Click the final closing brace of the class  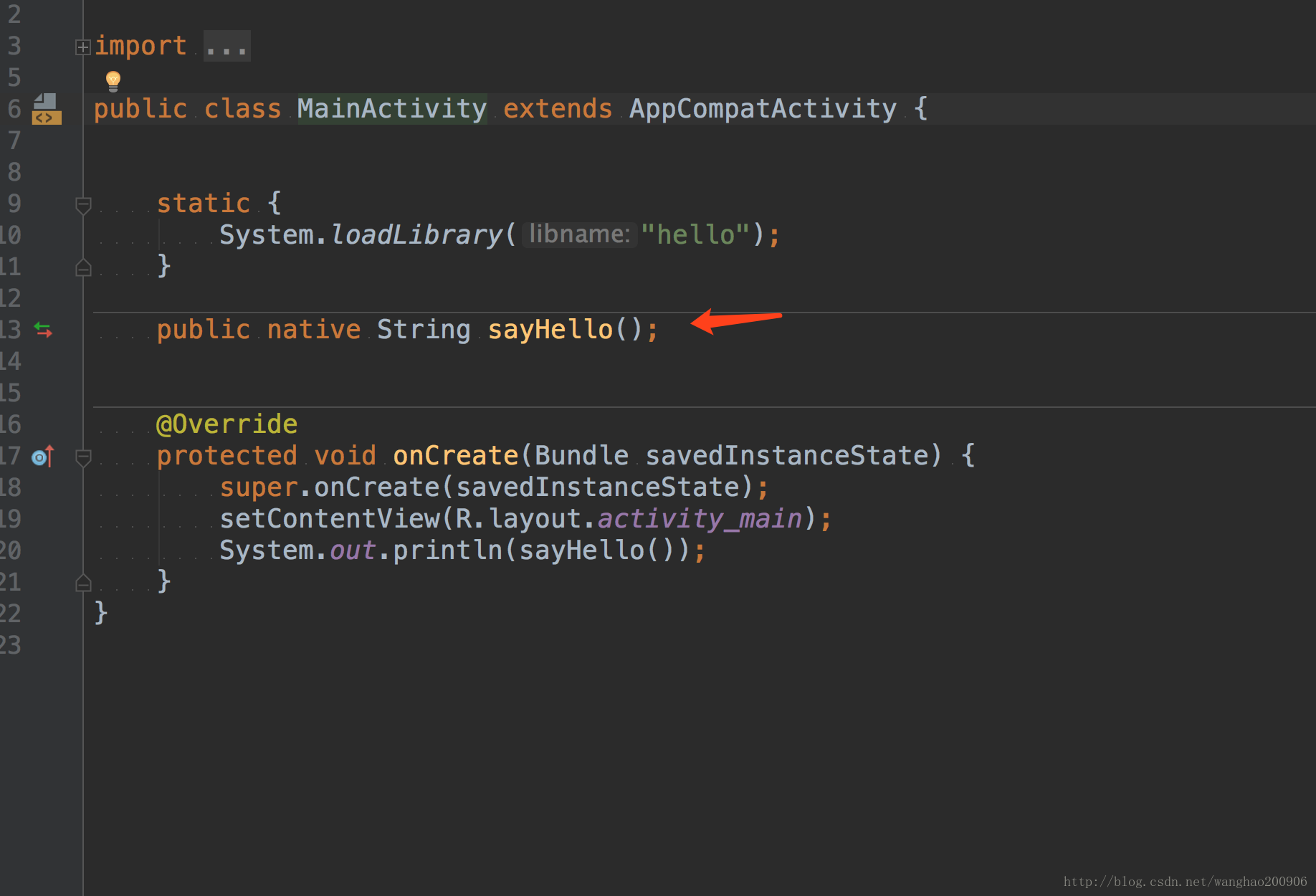coord(101,614)
